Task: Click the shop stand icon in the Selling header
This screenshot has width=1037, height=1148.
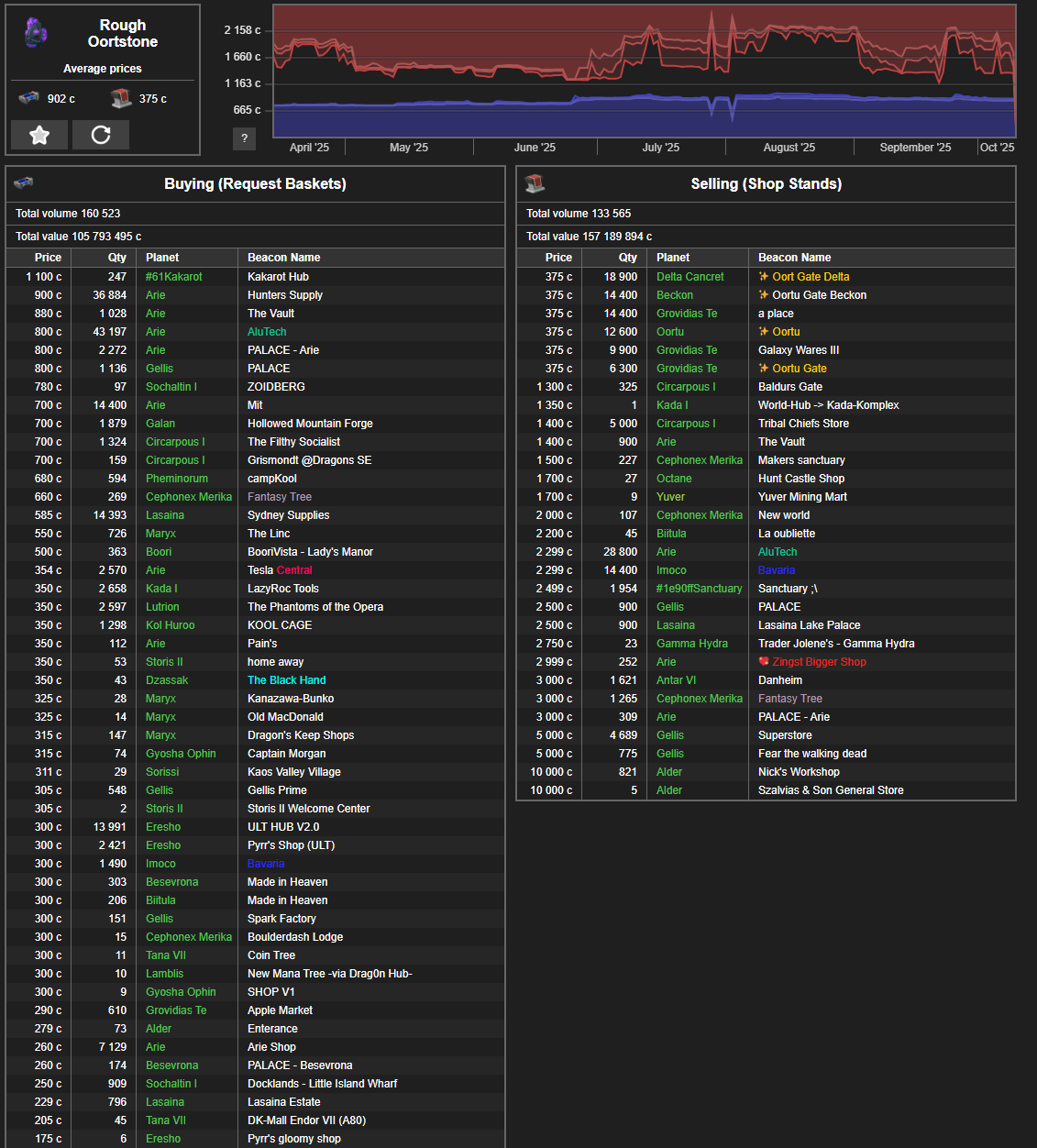Action: click(535, 183)
